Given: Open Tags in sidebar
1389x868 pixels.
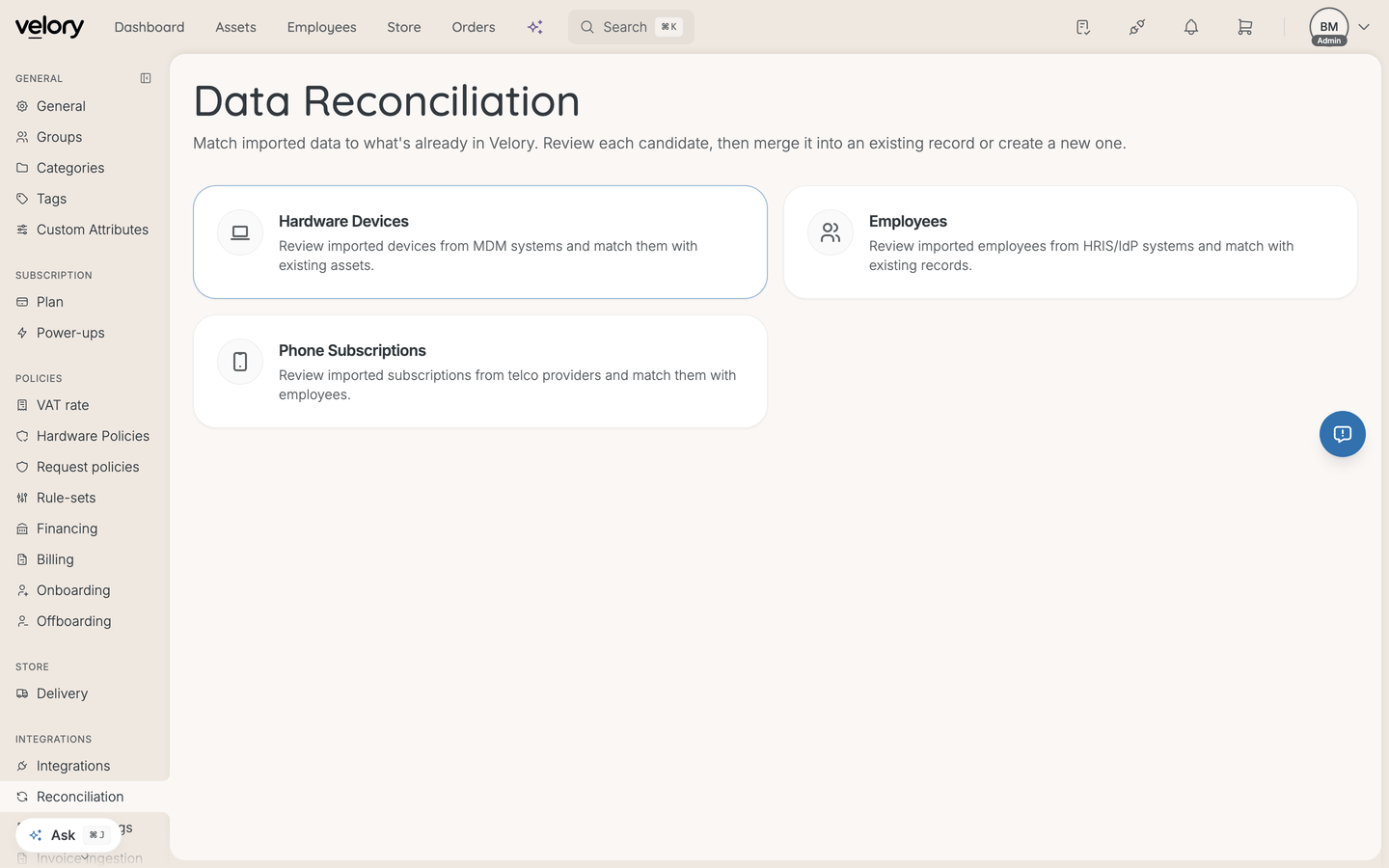Looking at the screenshot, I should point(85,199).
